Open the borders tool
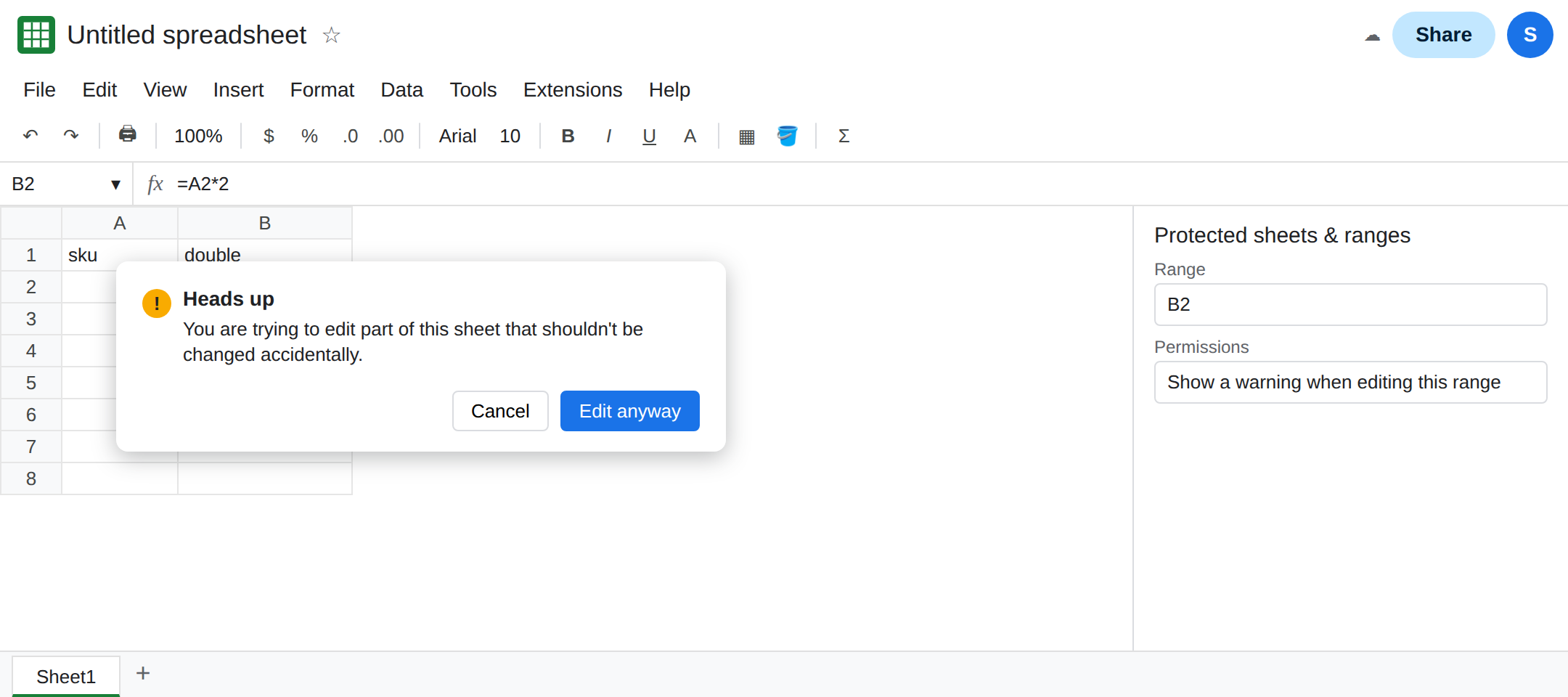Viewport: 1568px width, 697px height. coord(746,136)
